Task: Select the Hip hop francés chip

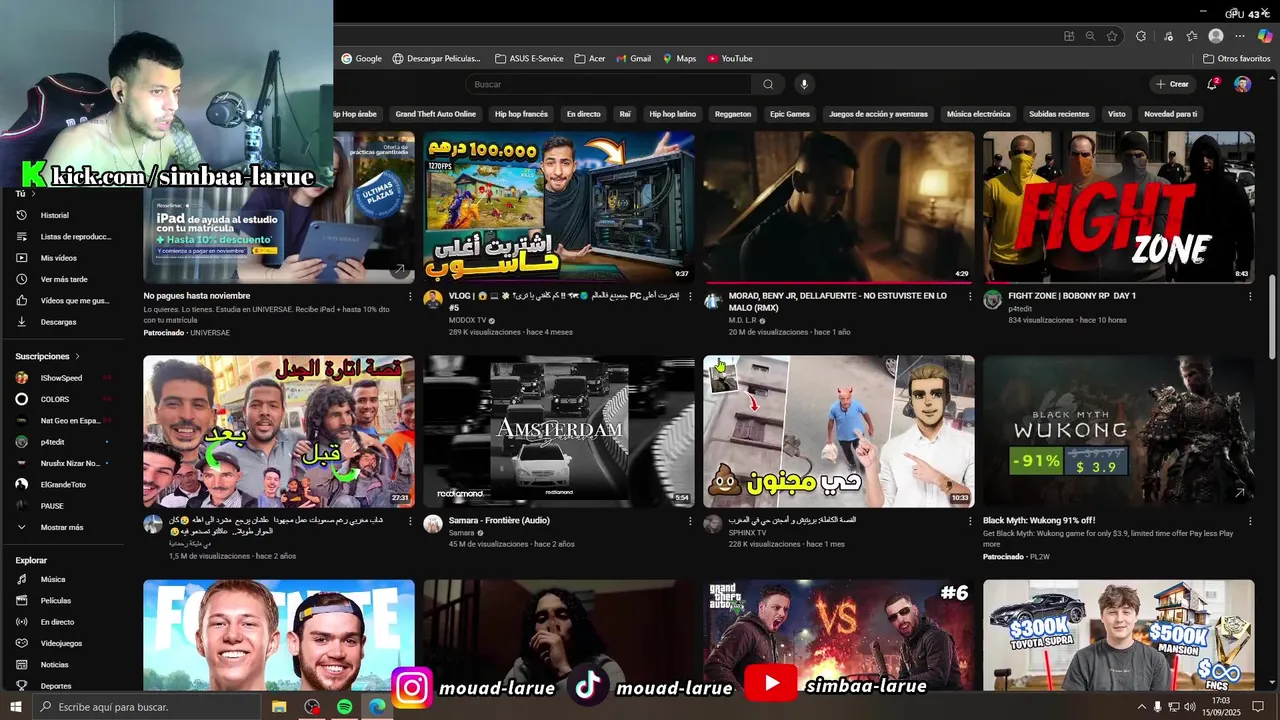Action: pos(521,114)
